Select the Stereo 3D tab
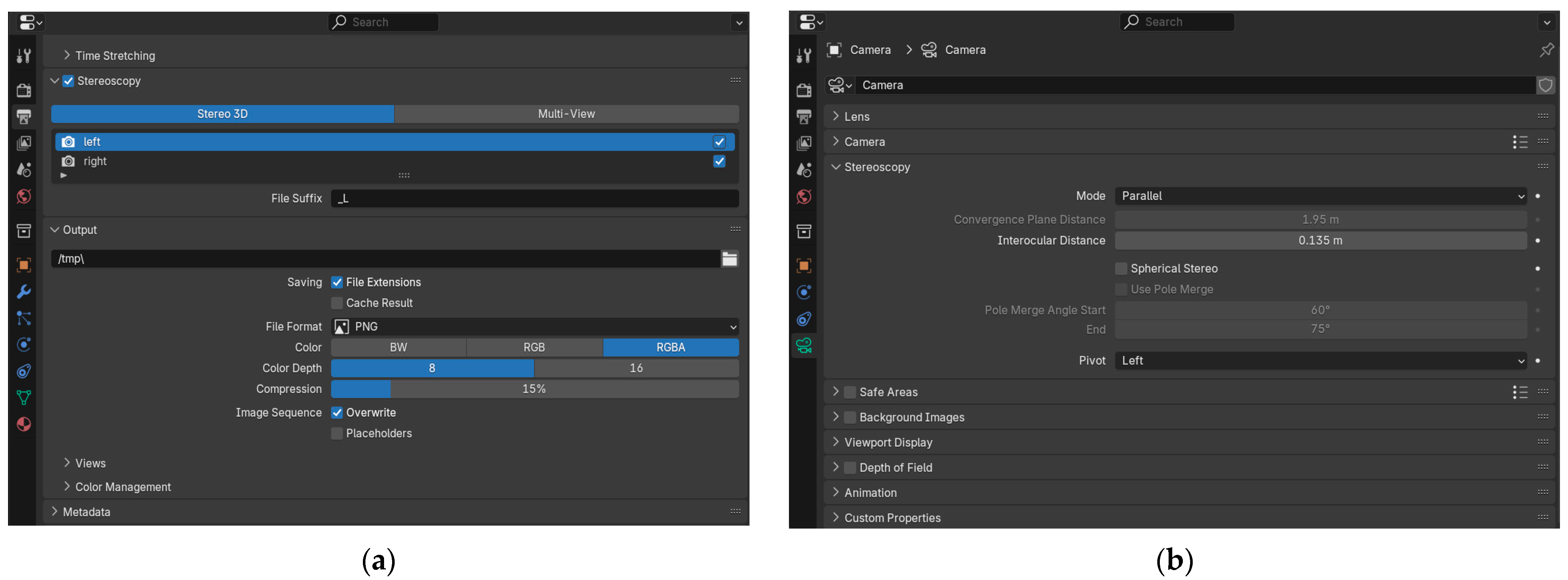Image resolution: width=1568 pixels, height=580 pixels. click(222, 114)
